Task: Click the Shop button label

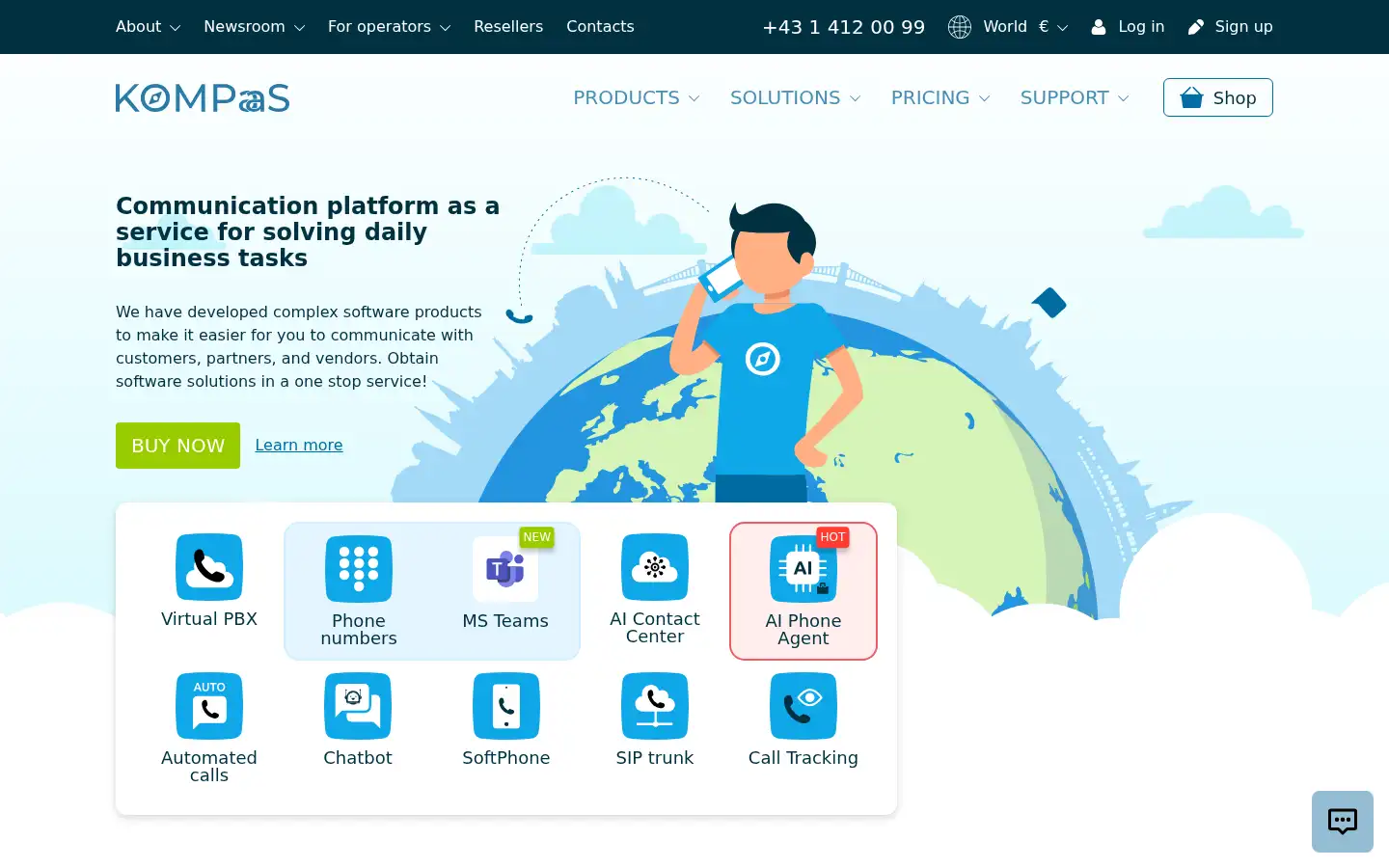Action: (1235, 97)
